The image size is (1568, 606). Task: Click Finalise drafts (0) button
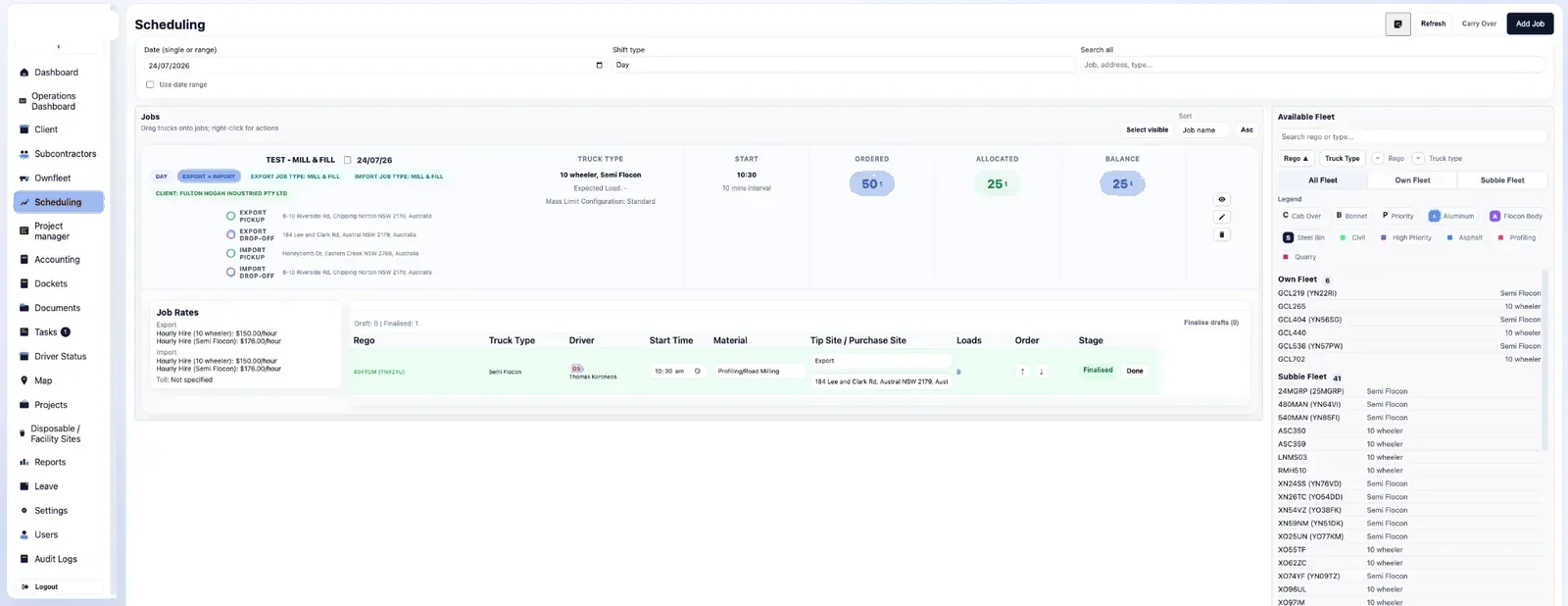(1210, 323)
